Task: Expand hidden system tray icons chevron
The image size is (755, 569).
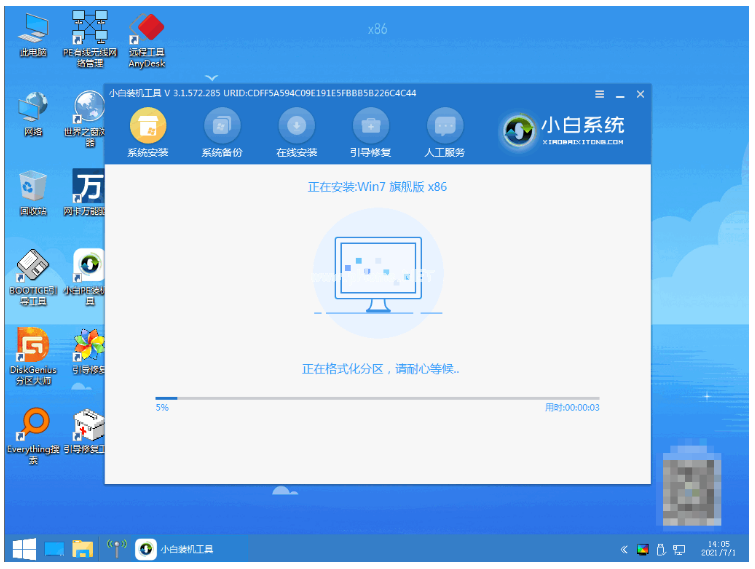Action: click(625, 549)
